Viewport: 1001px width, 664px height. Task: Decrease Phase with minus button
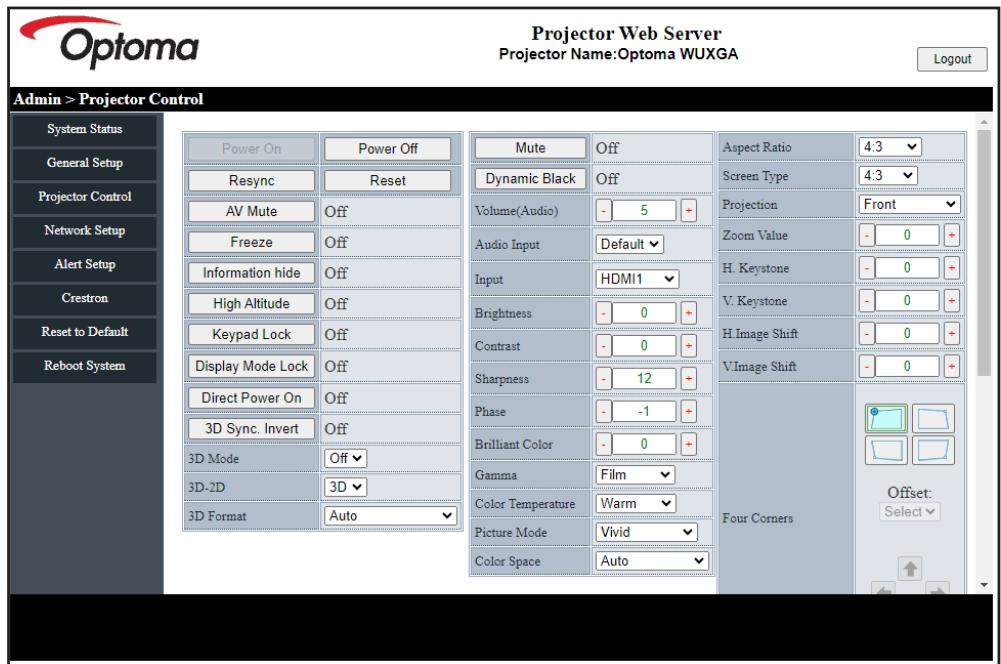[603, 411]
